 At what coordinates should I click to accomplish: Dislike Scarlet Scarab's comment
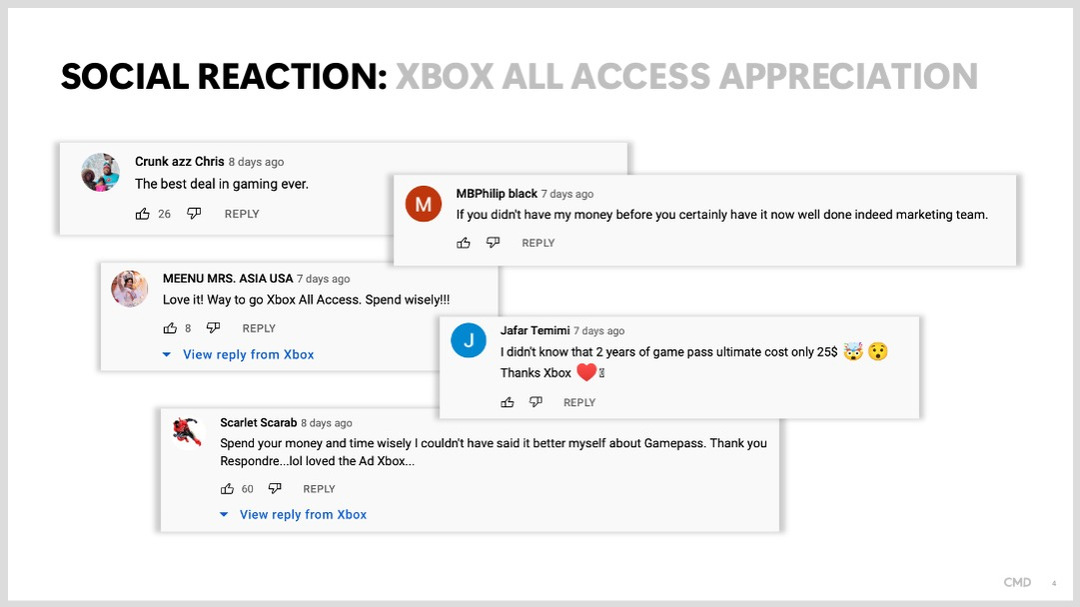[275, 488]
